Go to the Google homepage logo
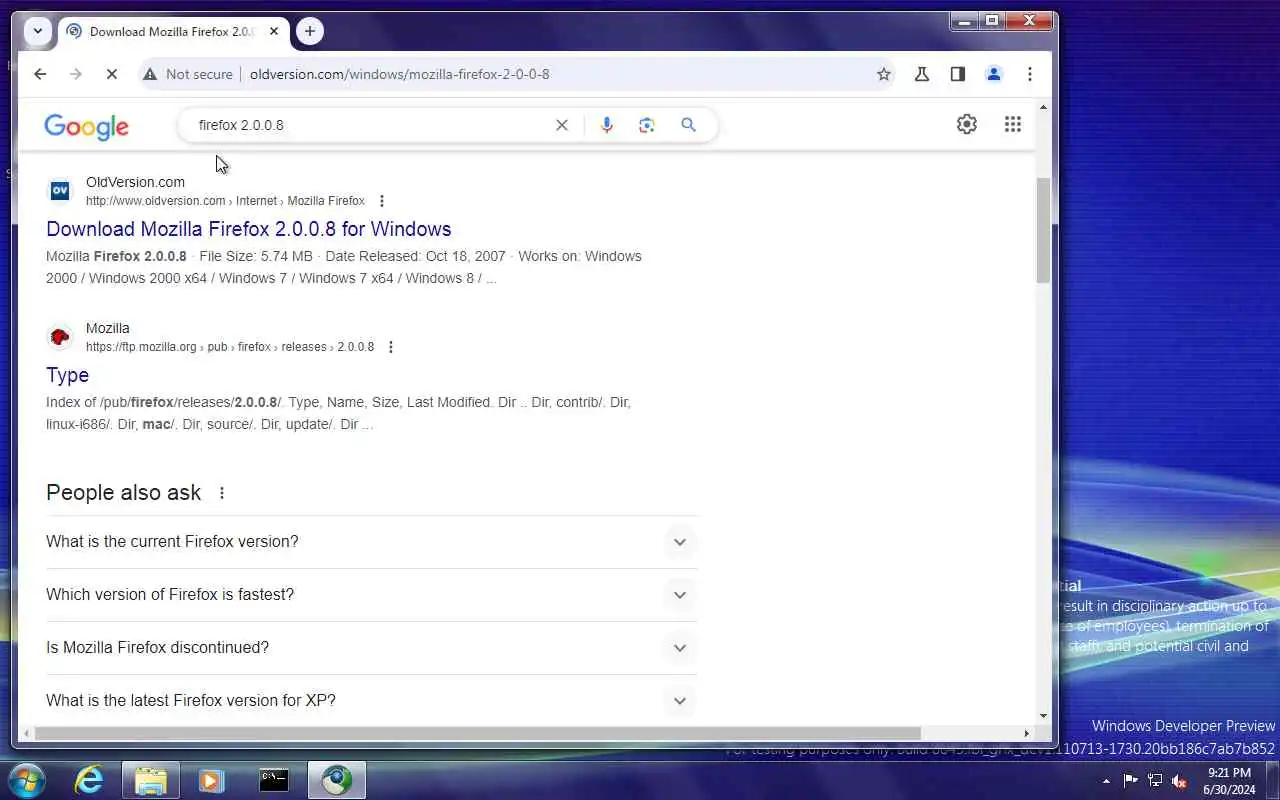Screen dimensions: 1280x800 point(87,127)
